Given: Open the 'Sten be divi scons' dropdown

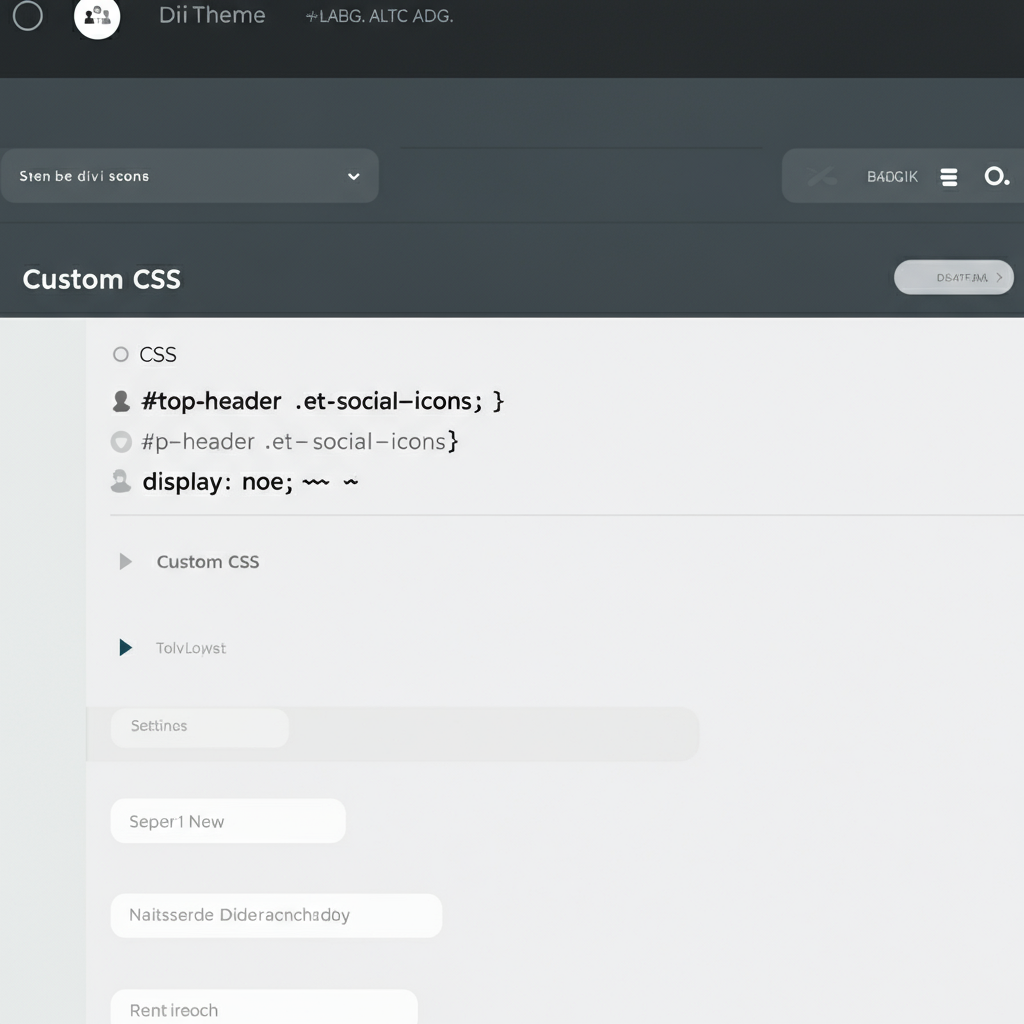Looking at the screenshot, I should [189, 176].
